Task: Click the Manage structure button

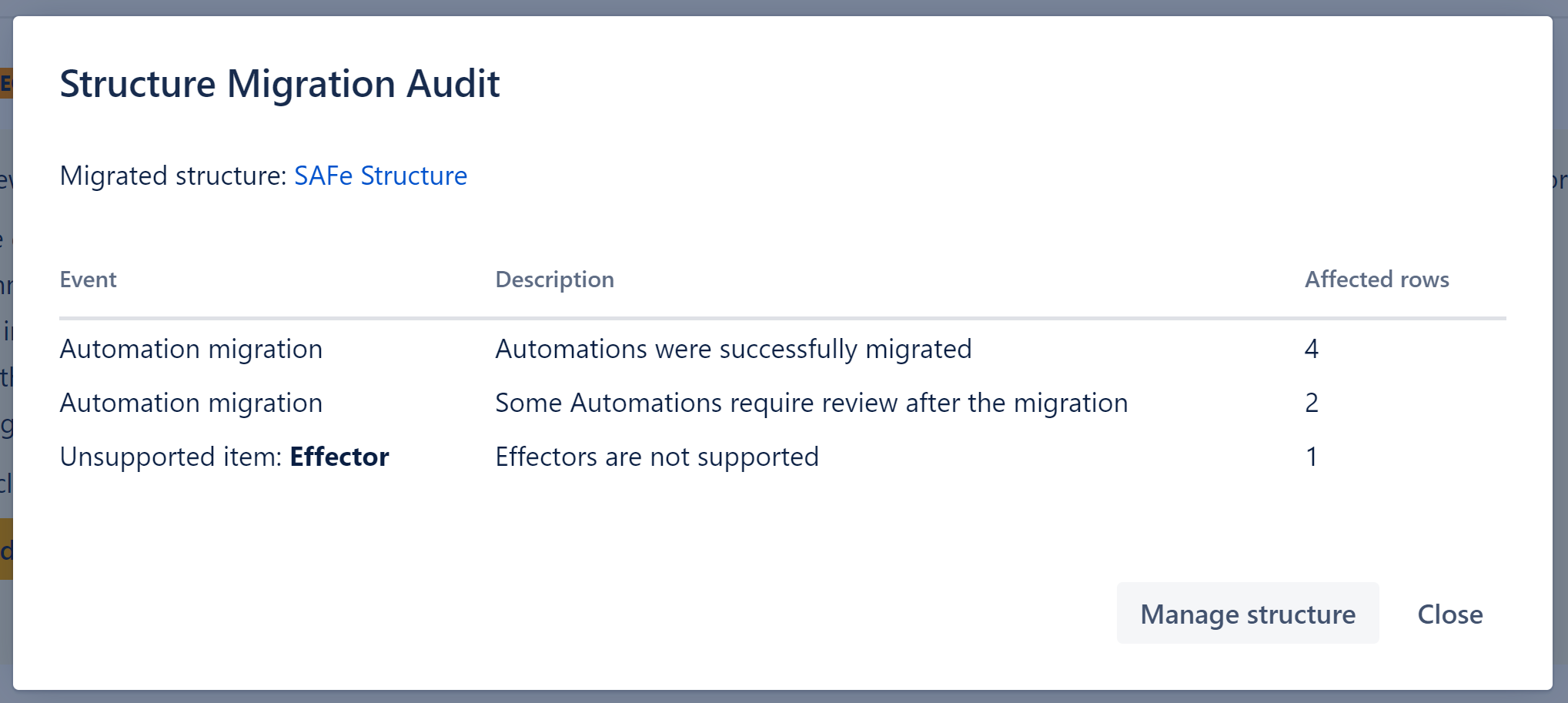Action: [x=1248, y=614]
